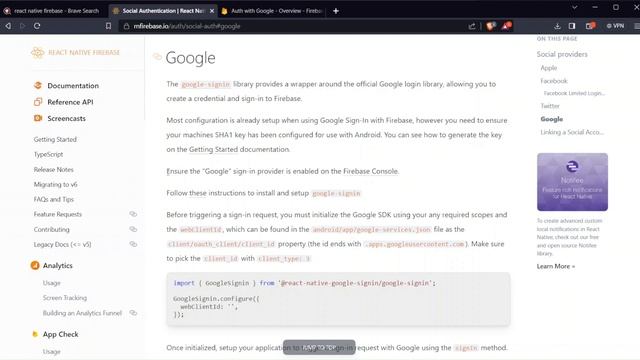Open Contributing sidebar link
Screen dimensions: 640x360
point(51,229)
